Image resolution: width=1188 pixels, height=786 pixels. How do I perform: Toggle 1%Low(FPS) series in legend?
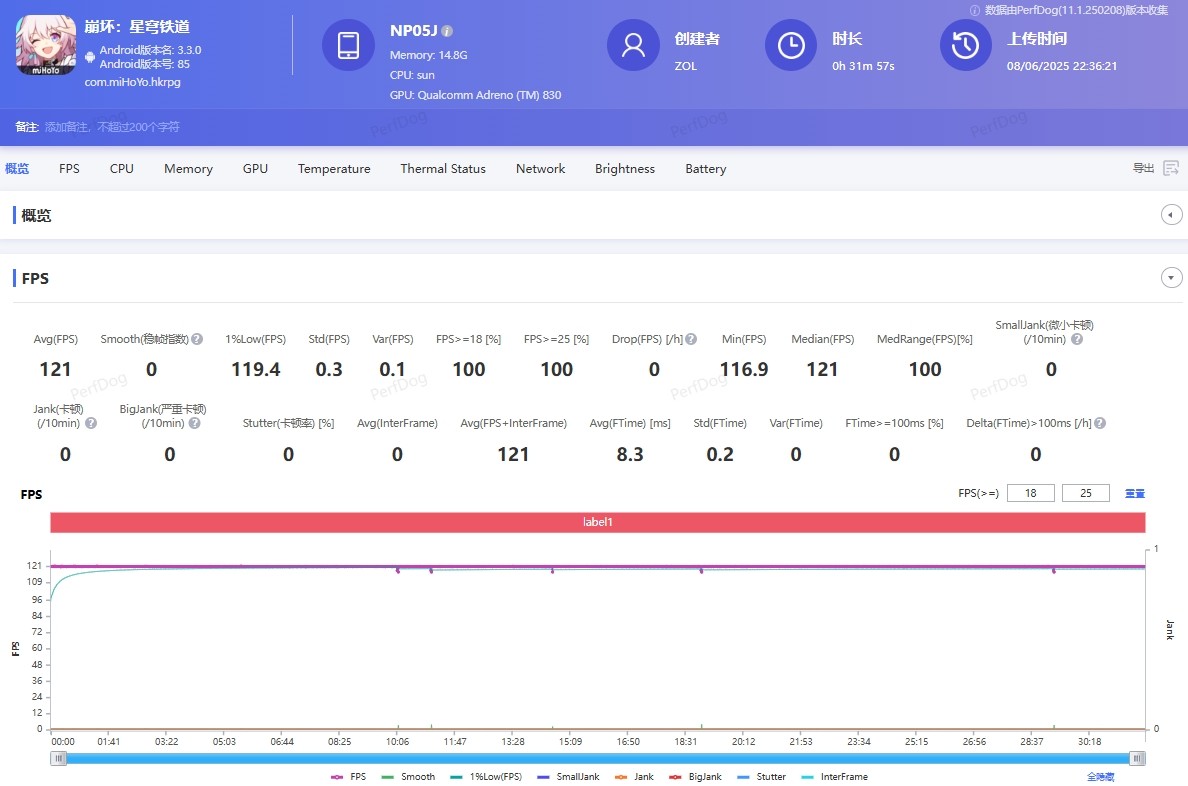click(x=486, y=777)
